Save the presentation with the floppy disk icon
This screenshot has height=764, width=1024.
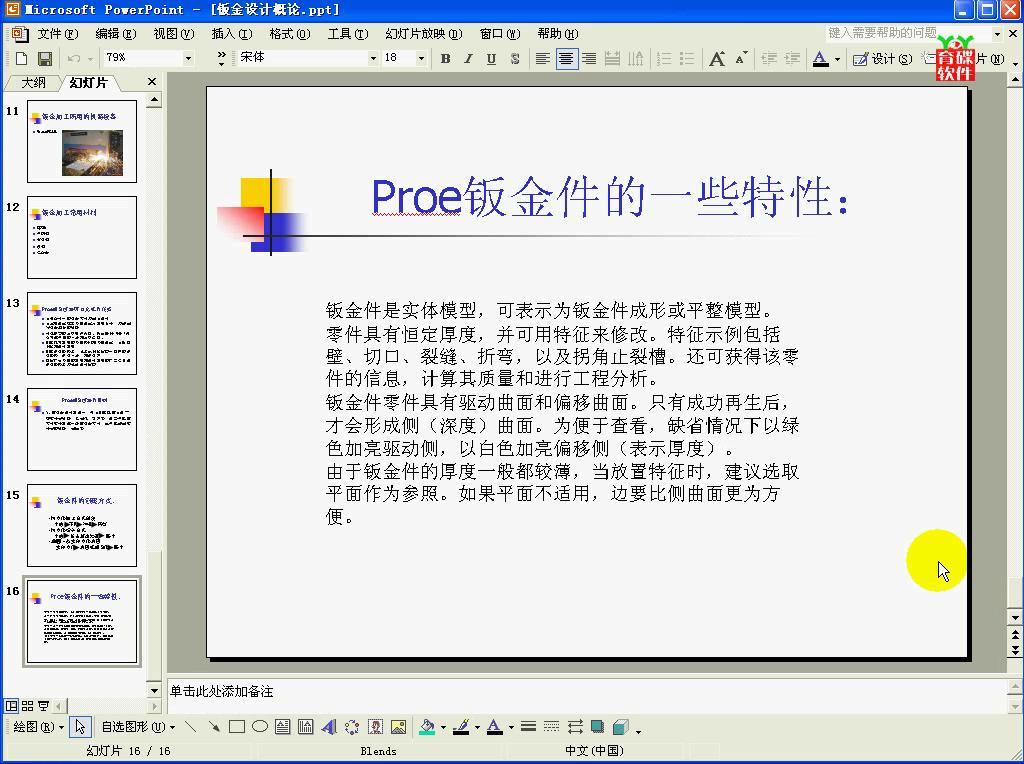pos(44,58)
